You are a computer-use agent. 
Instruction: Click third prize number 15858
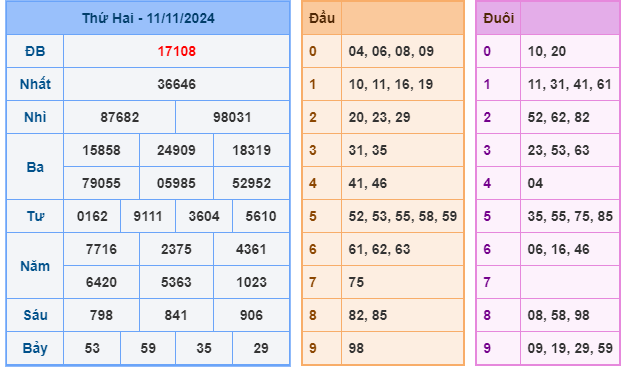[101, 150]
